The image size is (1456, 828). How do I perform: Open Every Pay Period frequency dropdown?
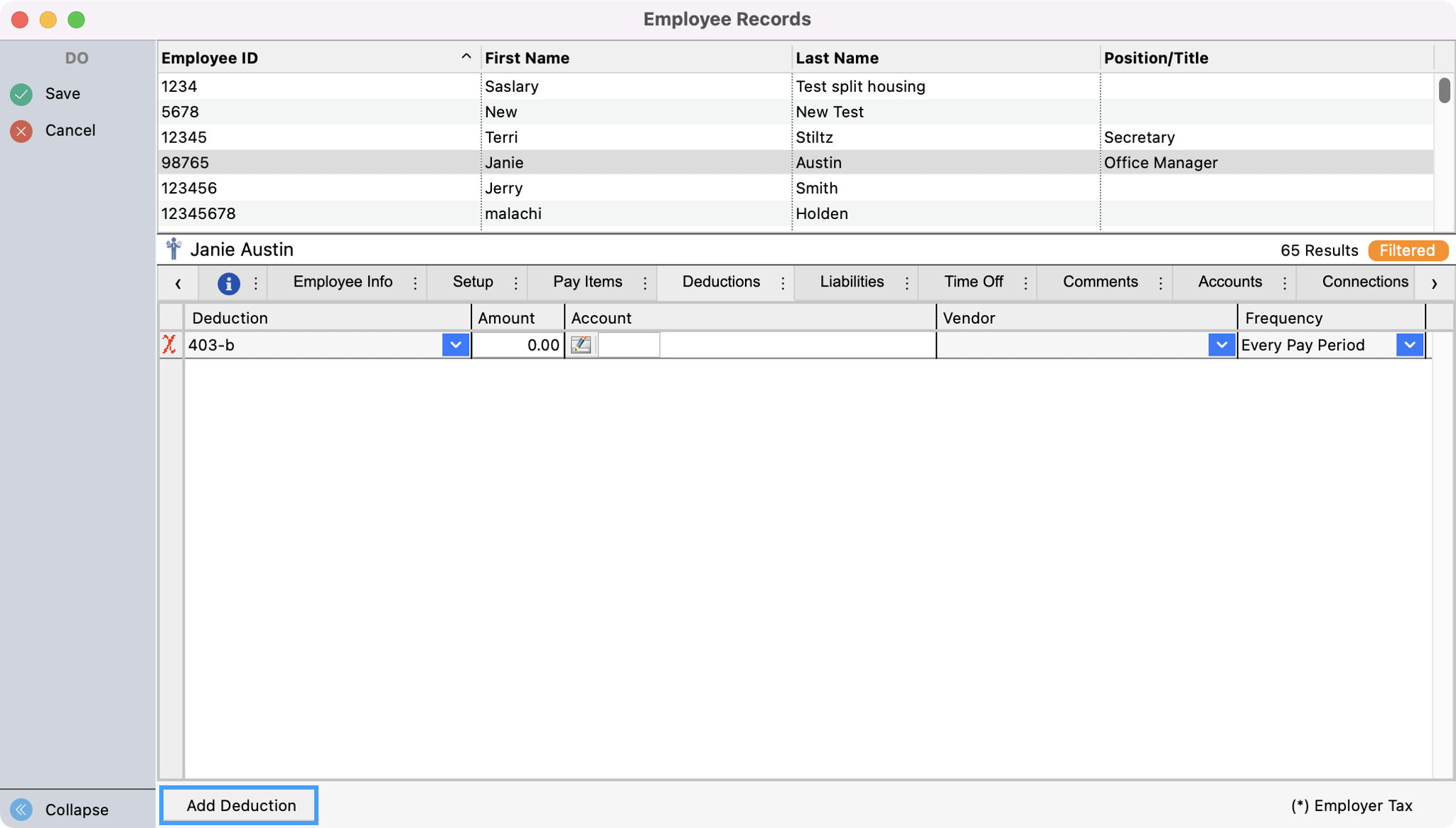pos(1409,345)
